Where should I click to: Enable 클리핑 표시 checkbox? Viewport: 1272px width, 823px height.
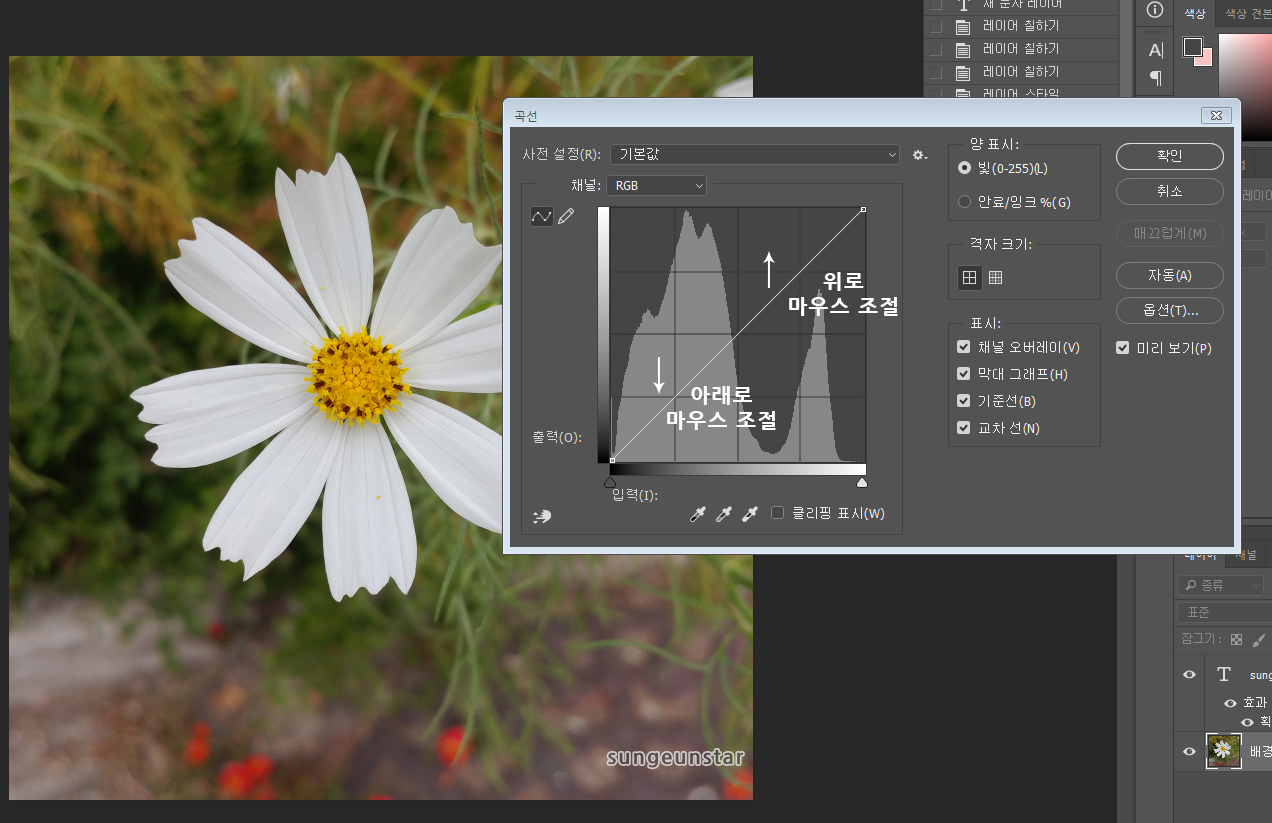(x=778, y=513)
